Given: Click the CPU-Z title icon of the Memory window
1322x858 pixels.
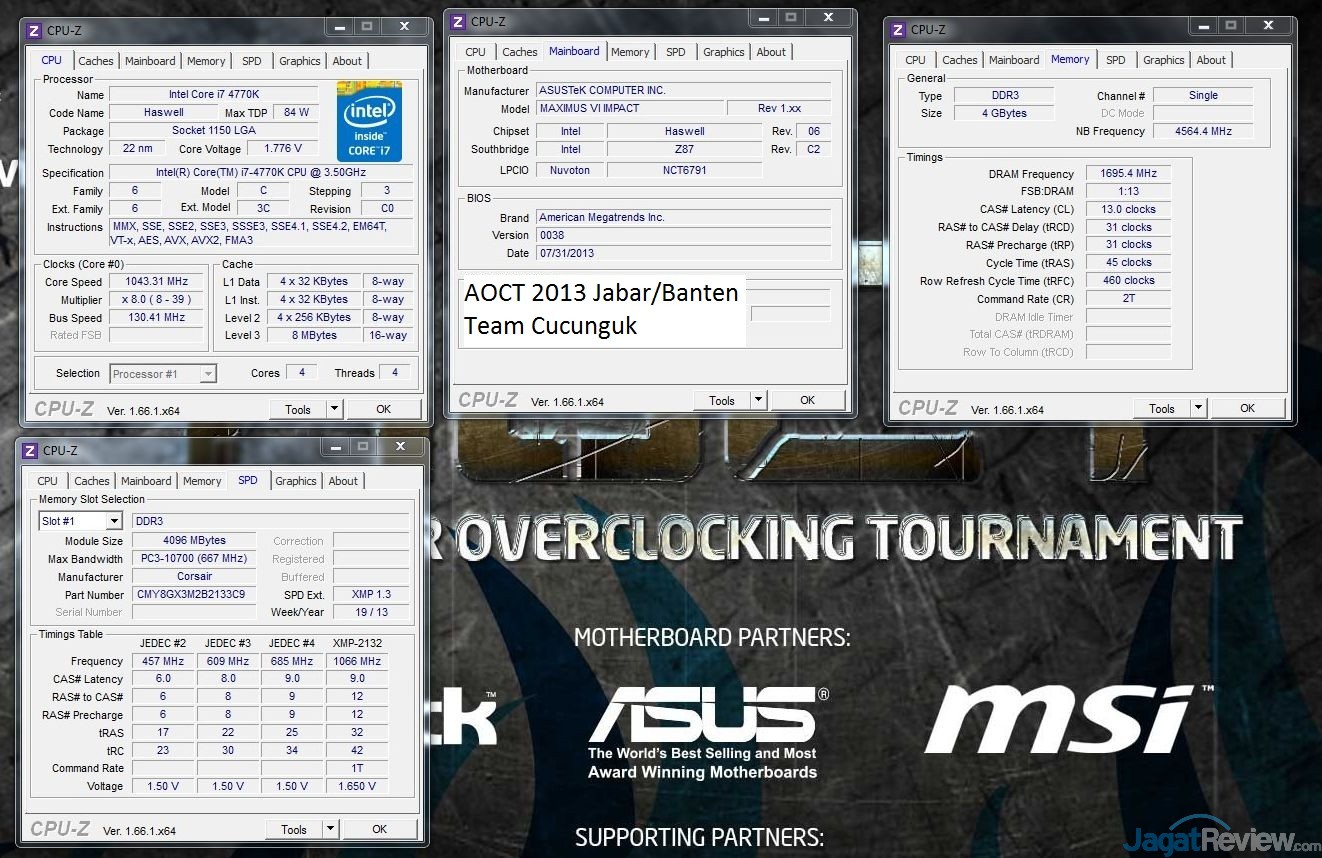Looking at the screenshot, I should point(898,29).
